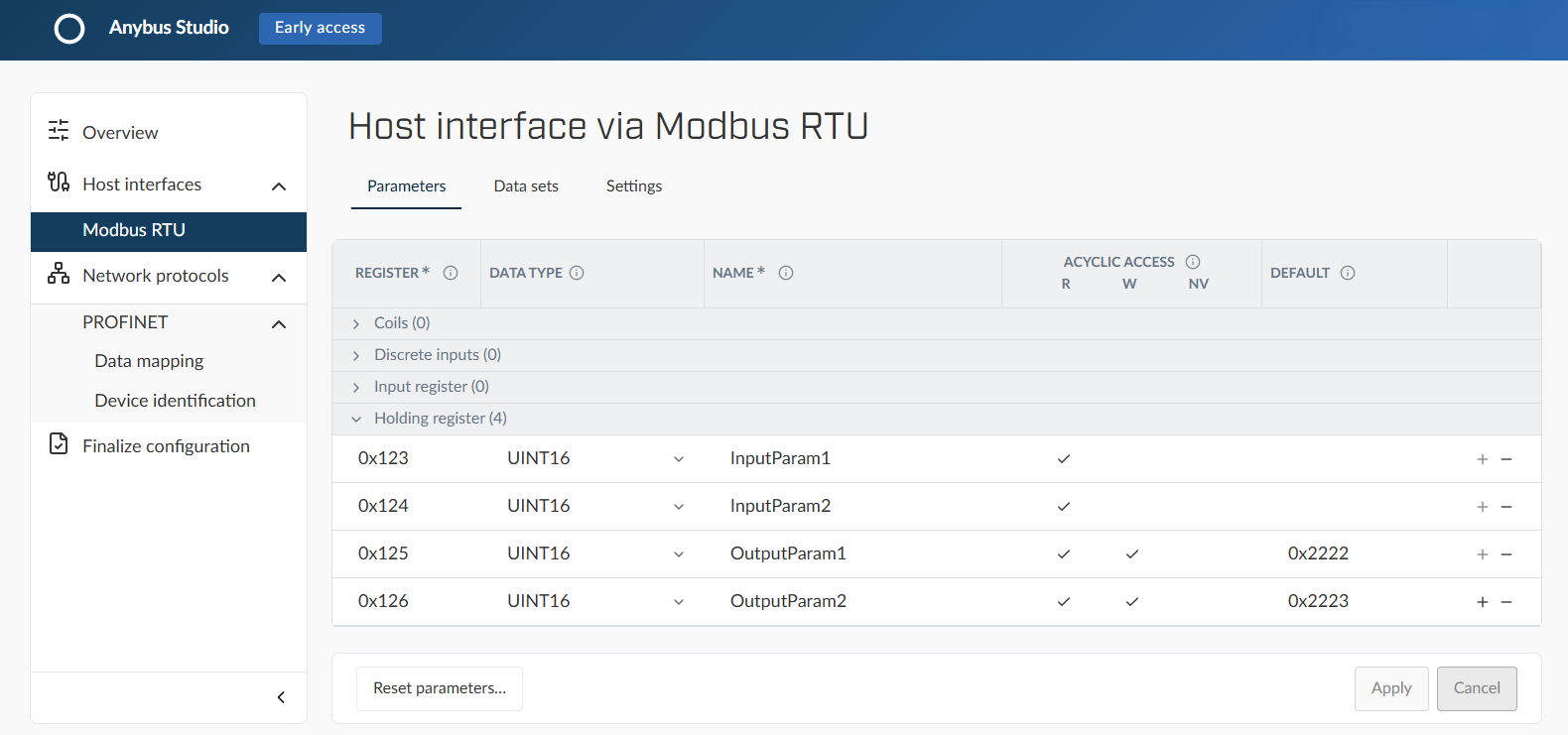The width and height of the screenshot is (1568, 735).
Task: Add a row after InputParam1 with plus
Action: (x=1483, y=459)
